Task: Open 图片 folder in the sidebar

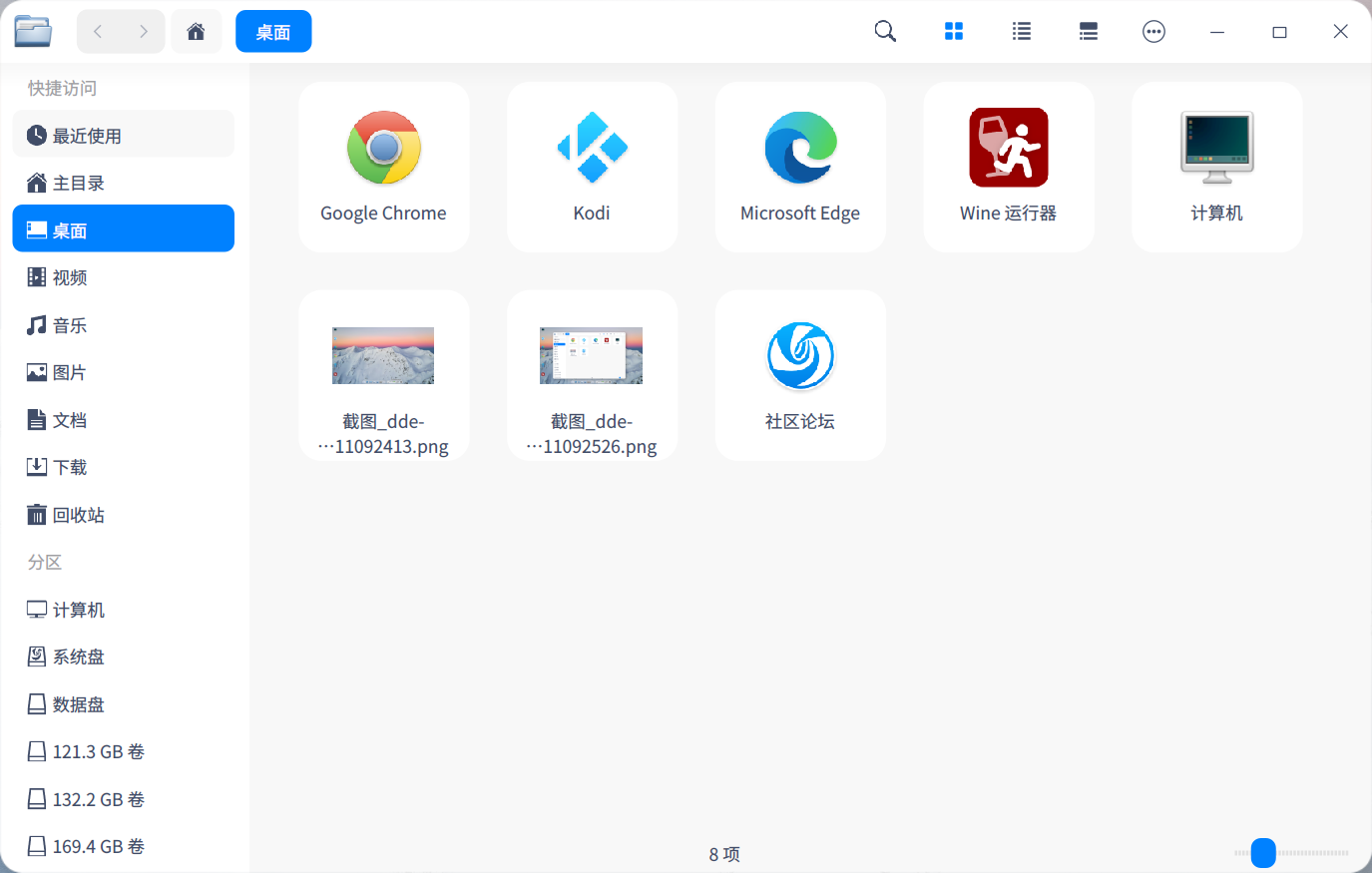Action: click(124, 372)
